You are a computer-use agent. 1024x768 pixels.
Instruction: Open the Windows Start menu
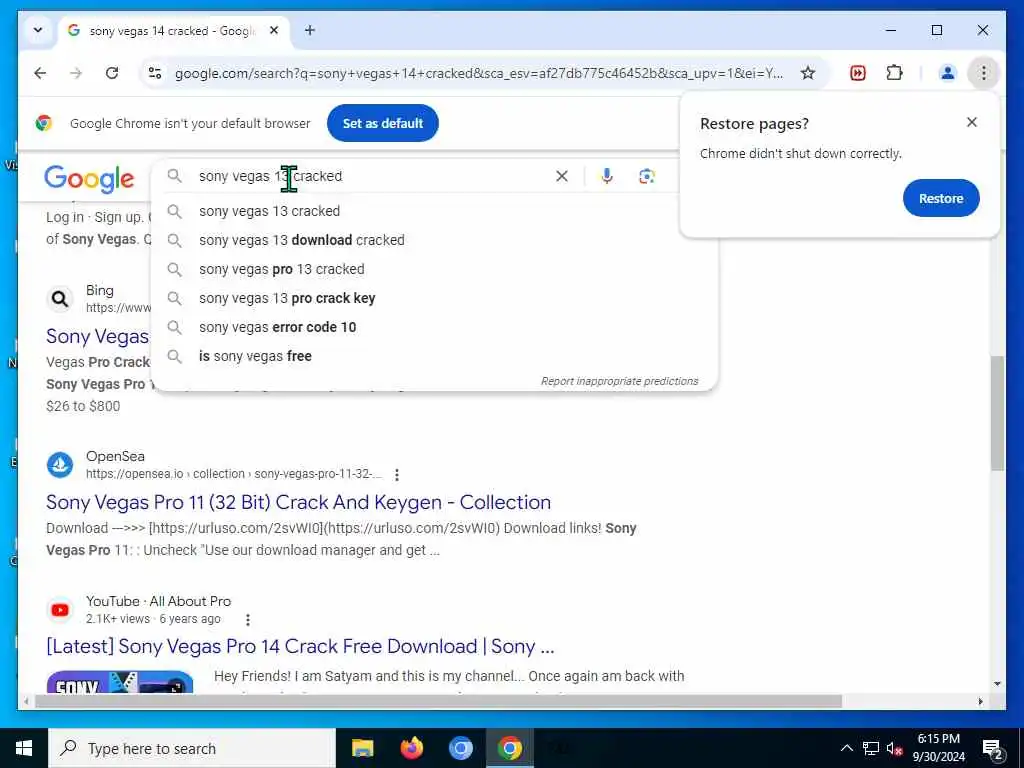point(24,748)
